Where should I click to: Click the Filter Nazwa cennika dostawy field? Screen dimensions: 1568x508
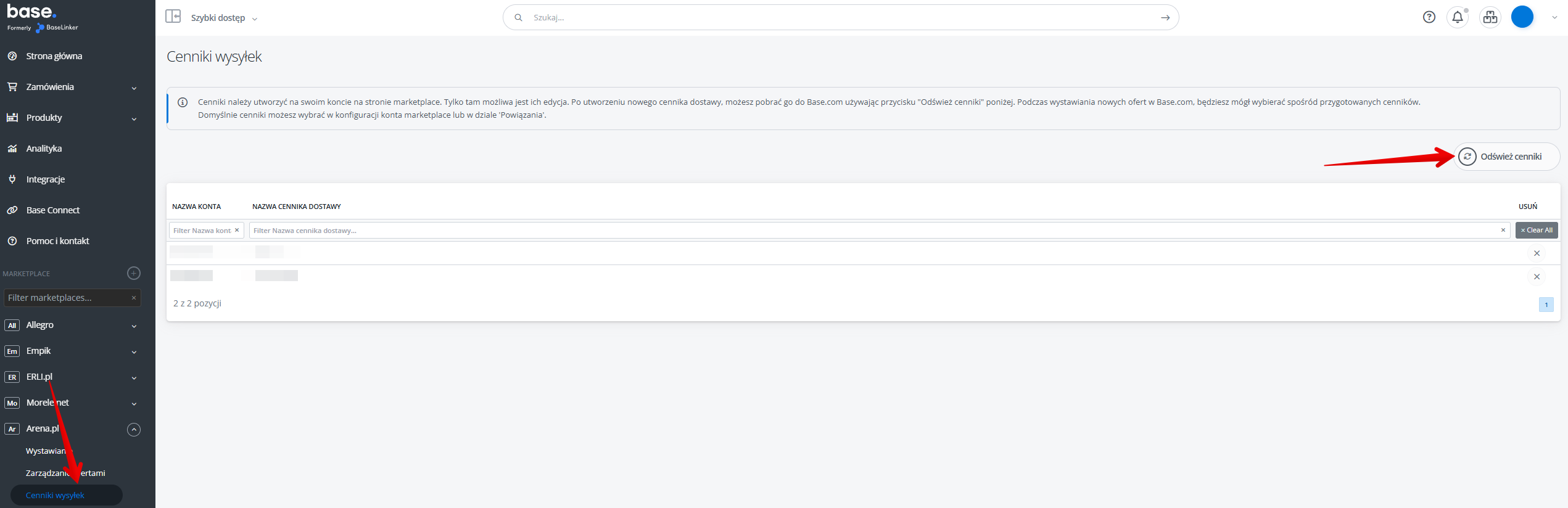point(873,231)
